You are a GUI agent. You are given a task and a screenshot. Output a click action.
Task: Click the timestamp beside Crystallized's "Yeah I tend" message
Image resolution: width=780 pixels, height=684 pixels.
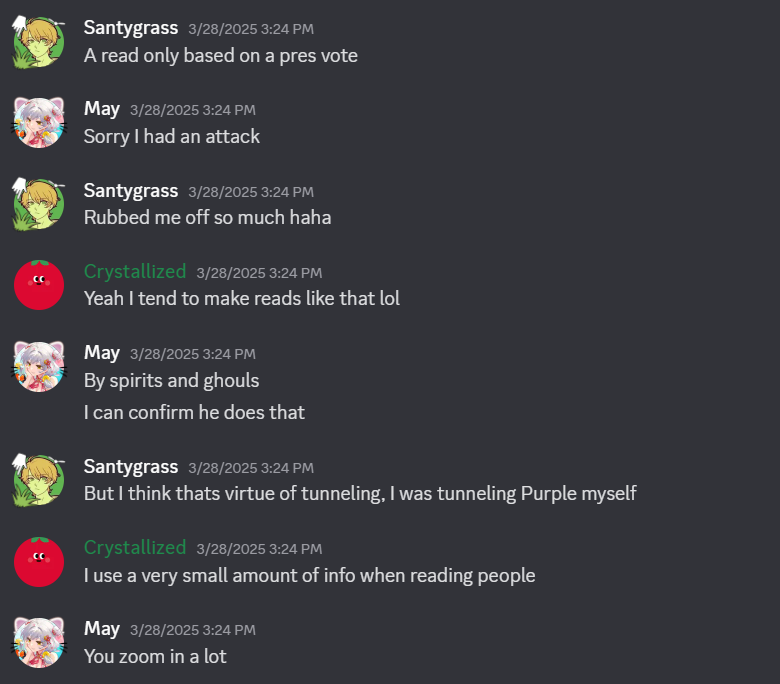pos(259,272)
